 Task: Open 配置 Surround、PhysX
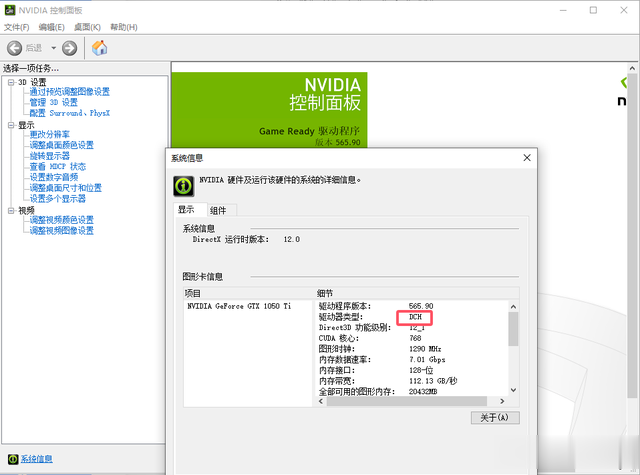tap(70, 113)
